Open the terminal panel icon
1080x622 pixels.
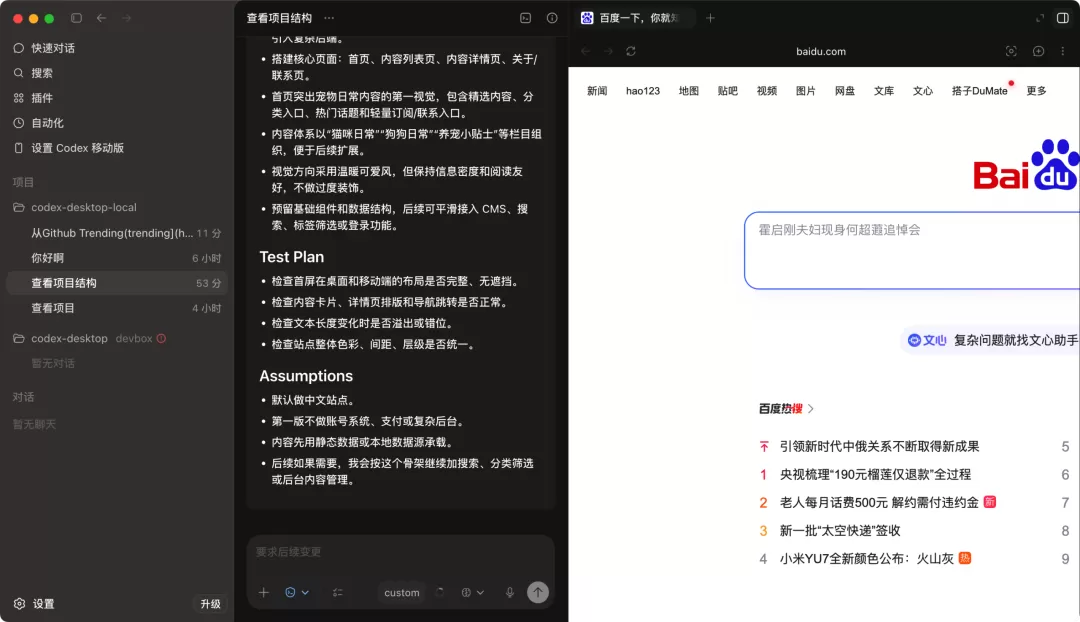[526, 18]
